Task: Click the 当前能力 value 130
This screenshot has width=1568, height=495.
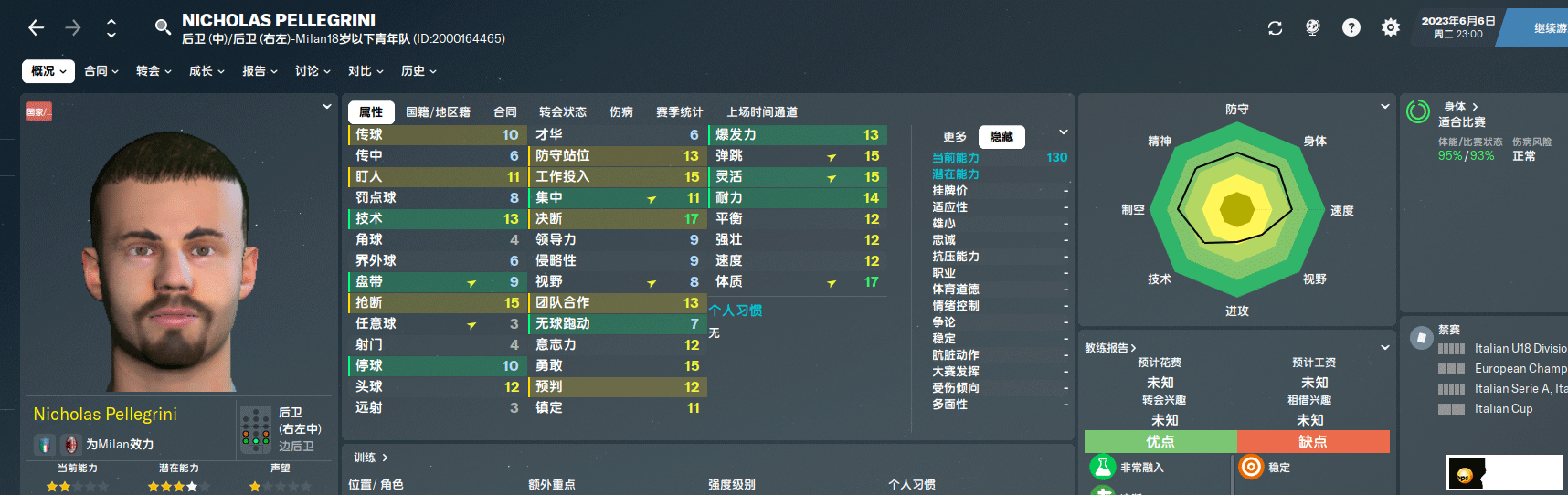Action: 1057,157
